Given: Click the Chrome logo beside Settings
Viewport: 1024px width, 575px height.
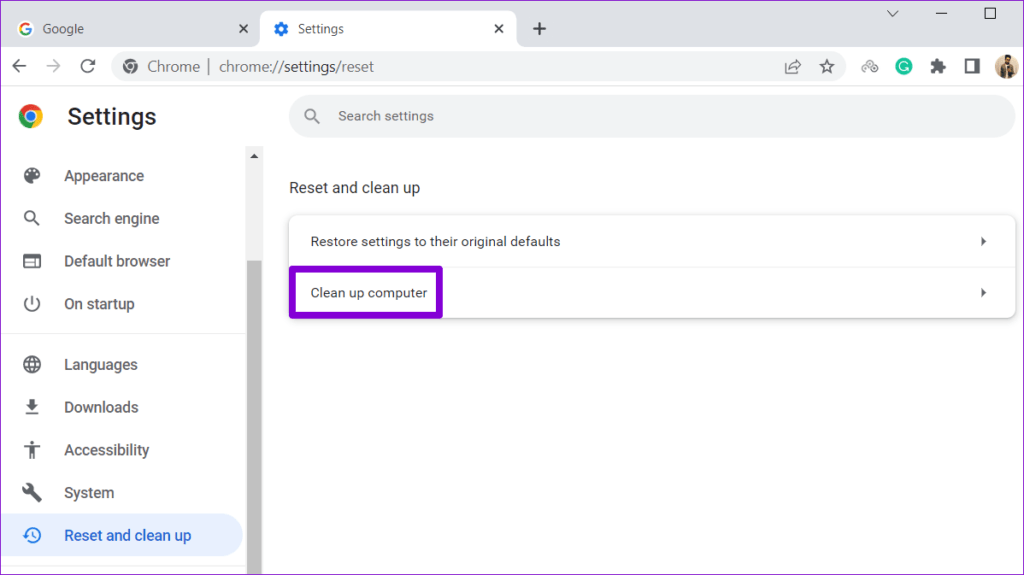Looking at the screenshot, I should (31, 116).
